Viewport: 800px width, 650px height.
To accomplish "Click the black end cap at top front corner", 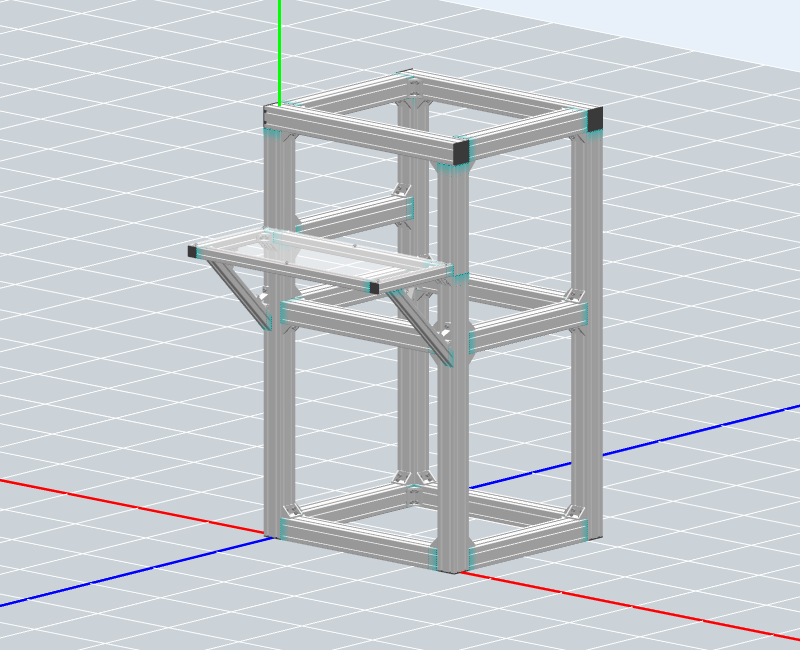I will point(461,152).
